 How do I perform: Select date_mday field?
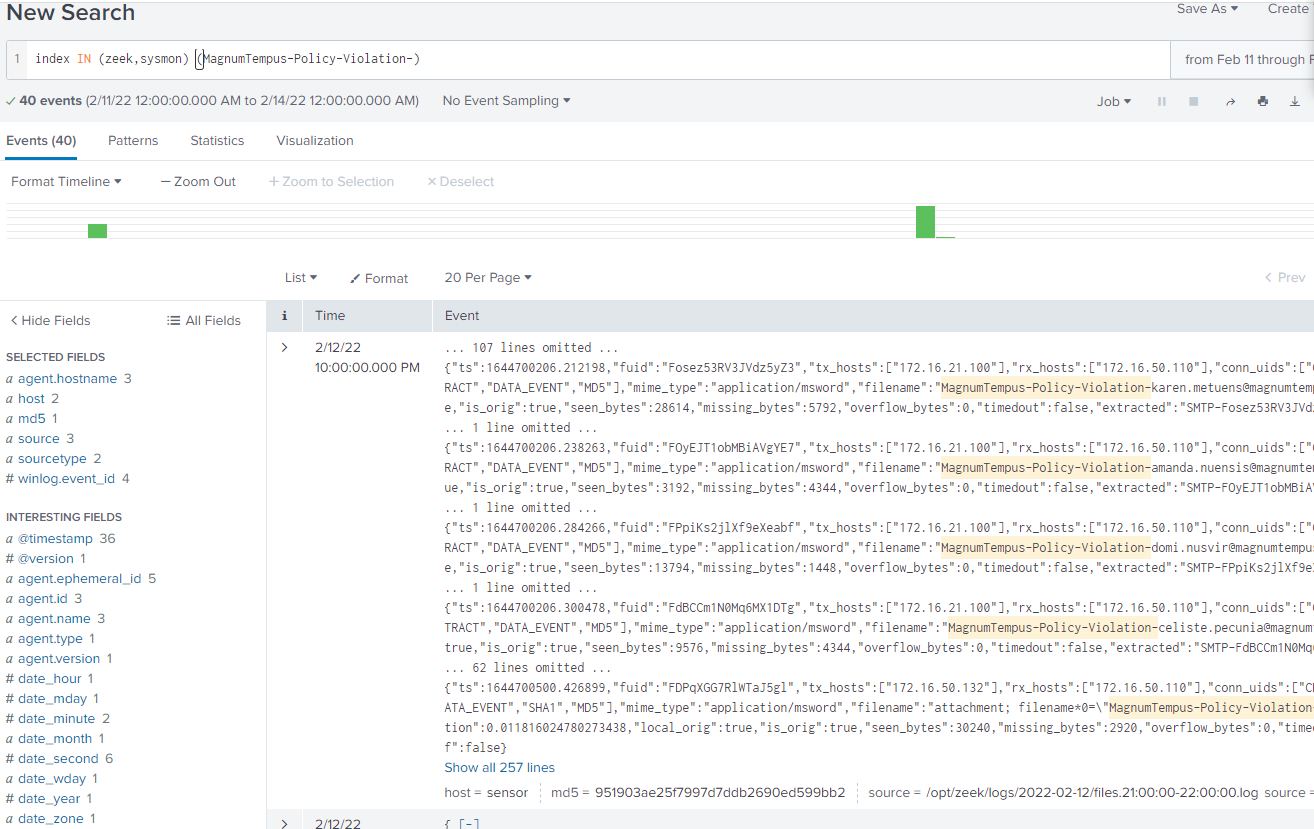53,699
